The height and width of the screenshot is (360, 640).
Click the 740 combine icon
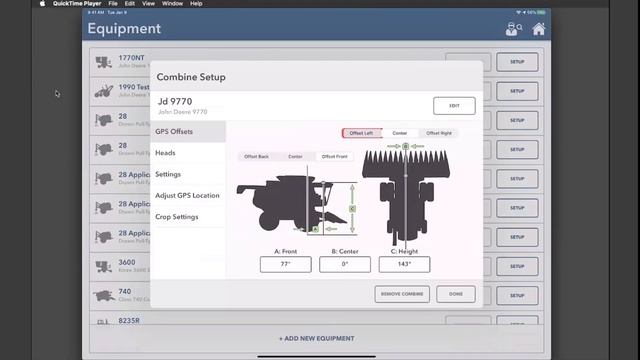click(x=104, y=295)
